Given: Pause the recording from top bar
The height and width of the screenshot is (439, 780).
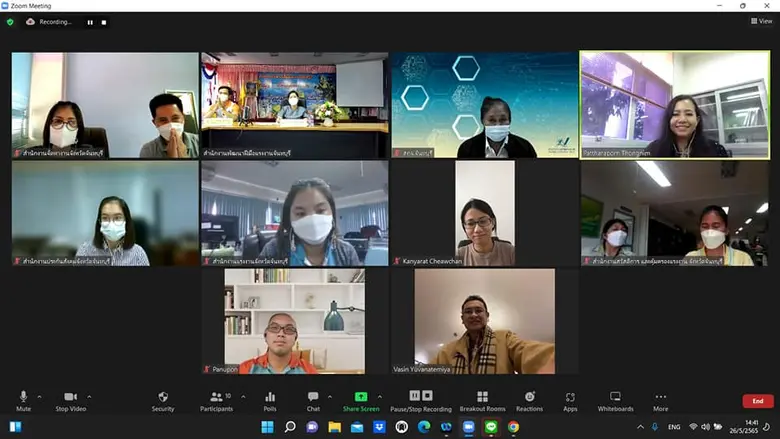Looking at the screenshot, I should (x=90, y=22).
